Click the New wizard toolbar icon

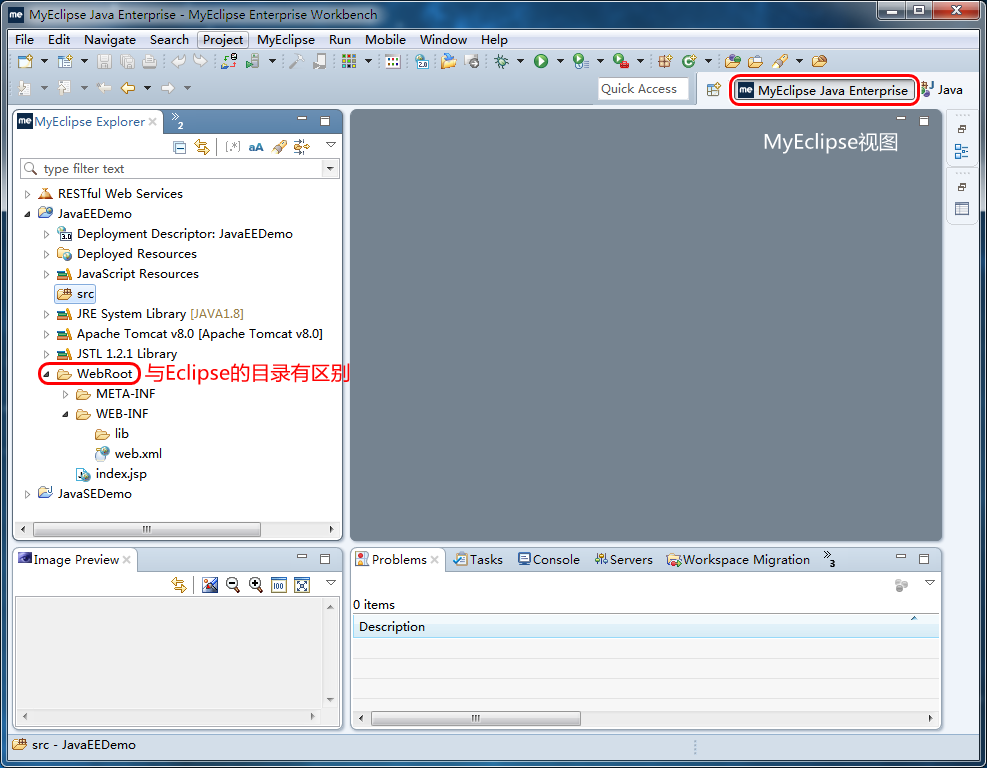(x=25, y=61)
